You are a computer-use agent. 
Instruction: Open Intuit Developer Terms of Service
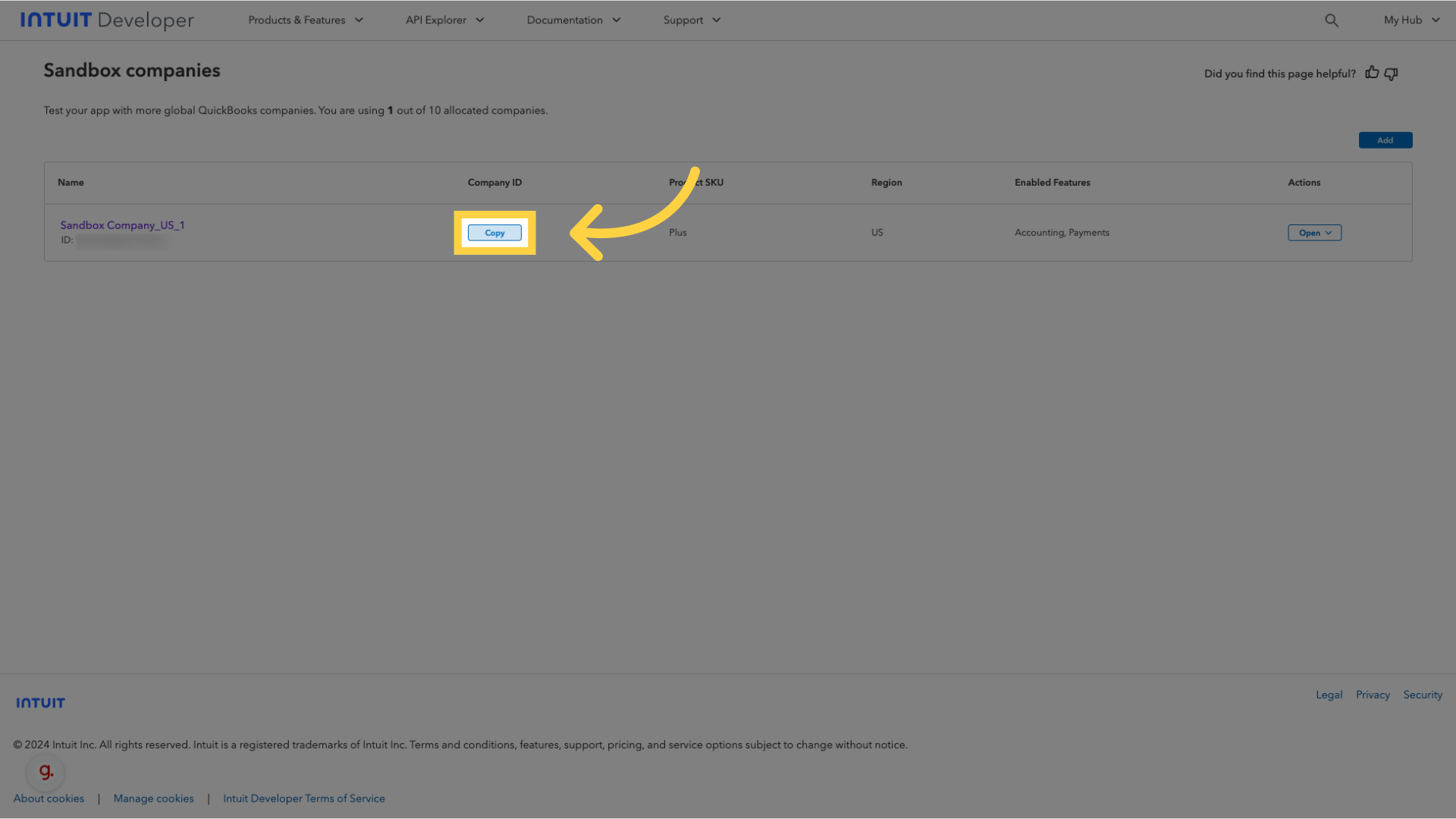[x=303, y=799]
